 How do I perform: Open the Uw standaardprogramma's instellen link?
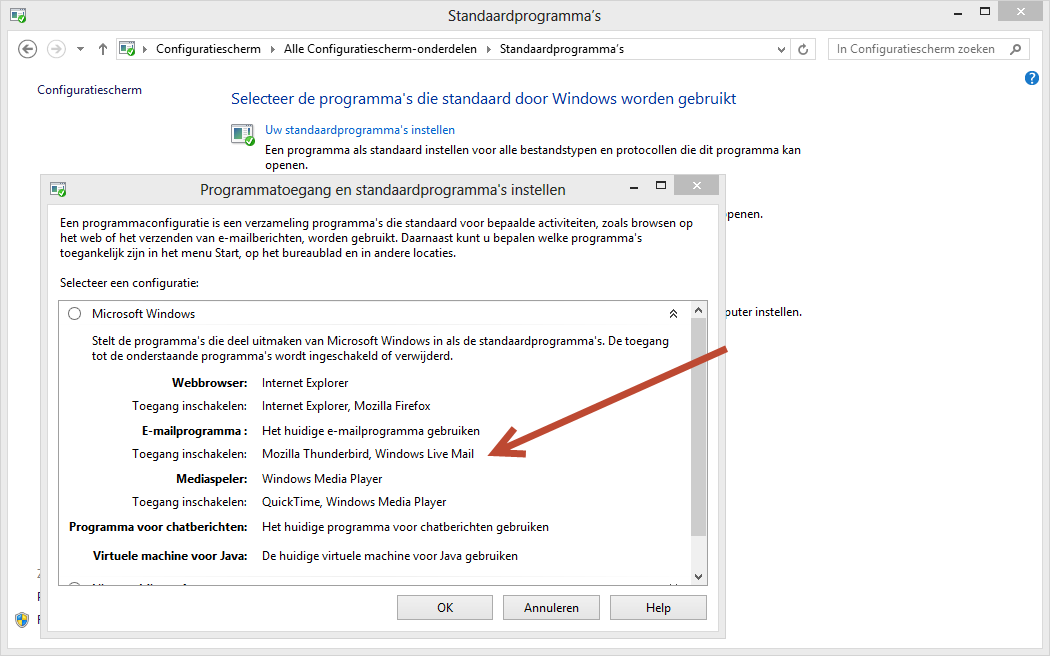click(360, 130)
